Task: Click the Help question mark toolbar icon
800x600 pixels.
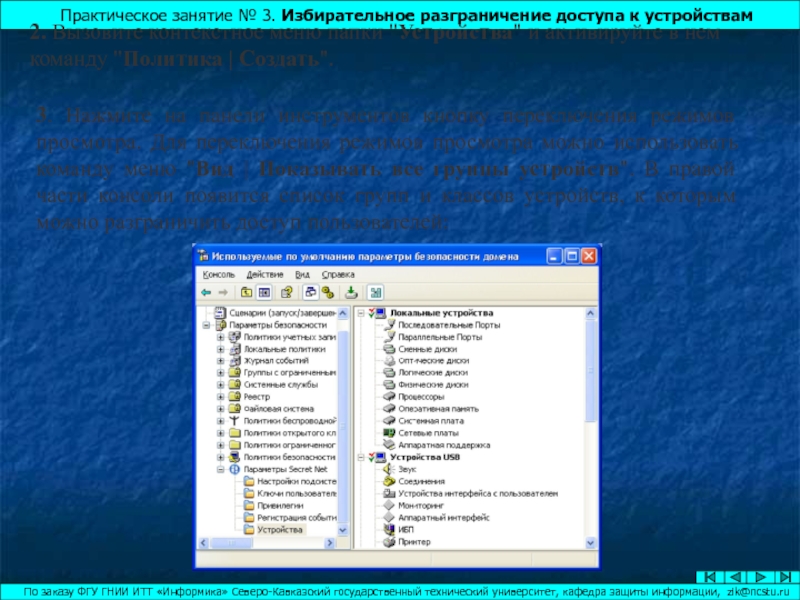Action: click(x=286, y=292)
